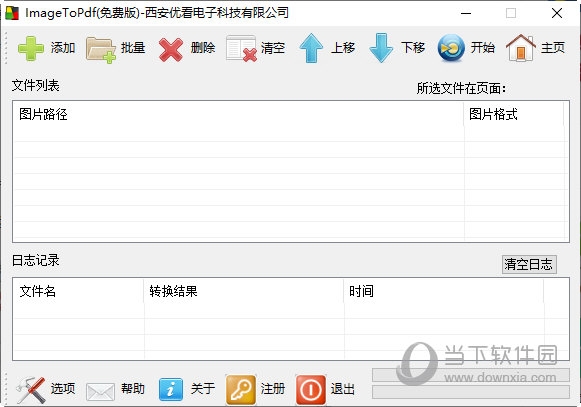Click the red X 删除 icon
This screenshot has height=407, width=581.
tap(170, 50)
